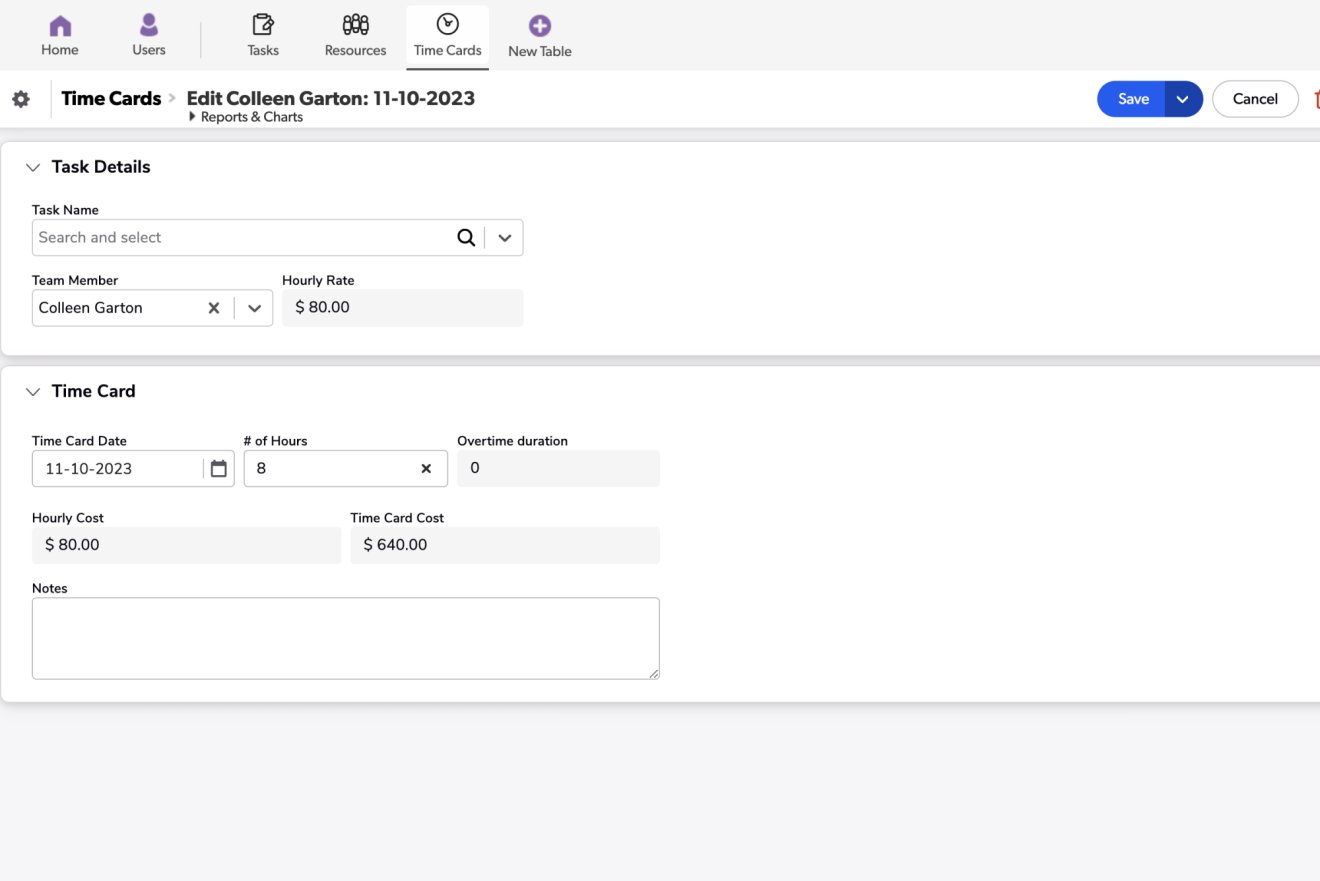Collapse the Time Card section
Screen dimensions: 1320x881
[x=33, y=392]
